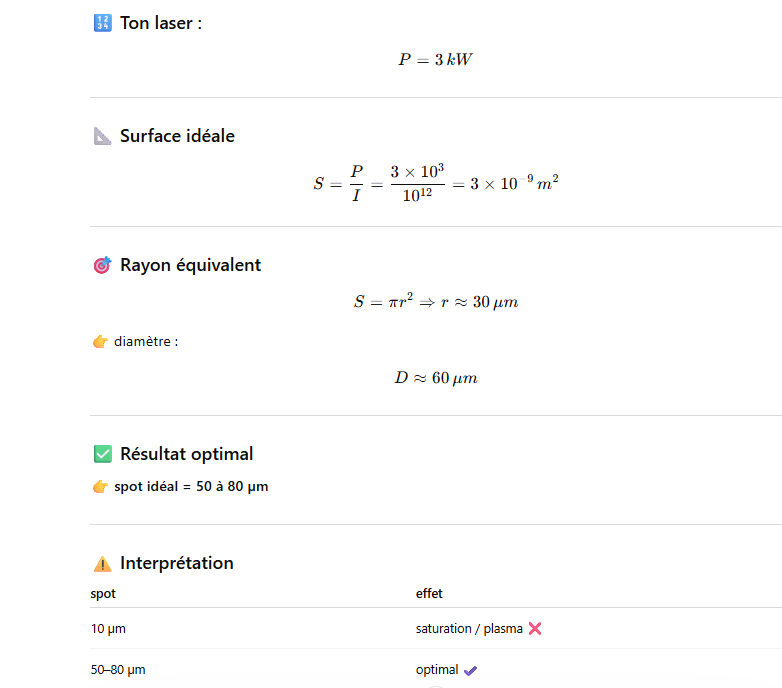Click the triangular ruler icon near Surface idéale

101,136
